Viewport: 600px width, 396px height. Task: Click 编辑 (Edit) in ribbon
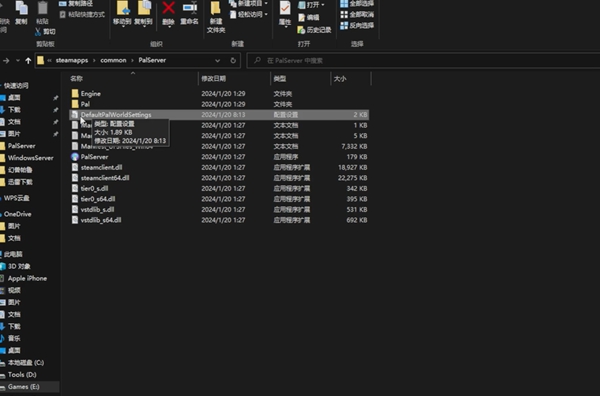(308, 17)
